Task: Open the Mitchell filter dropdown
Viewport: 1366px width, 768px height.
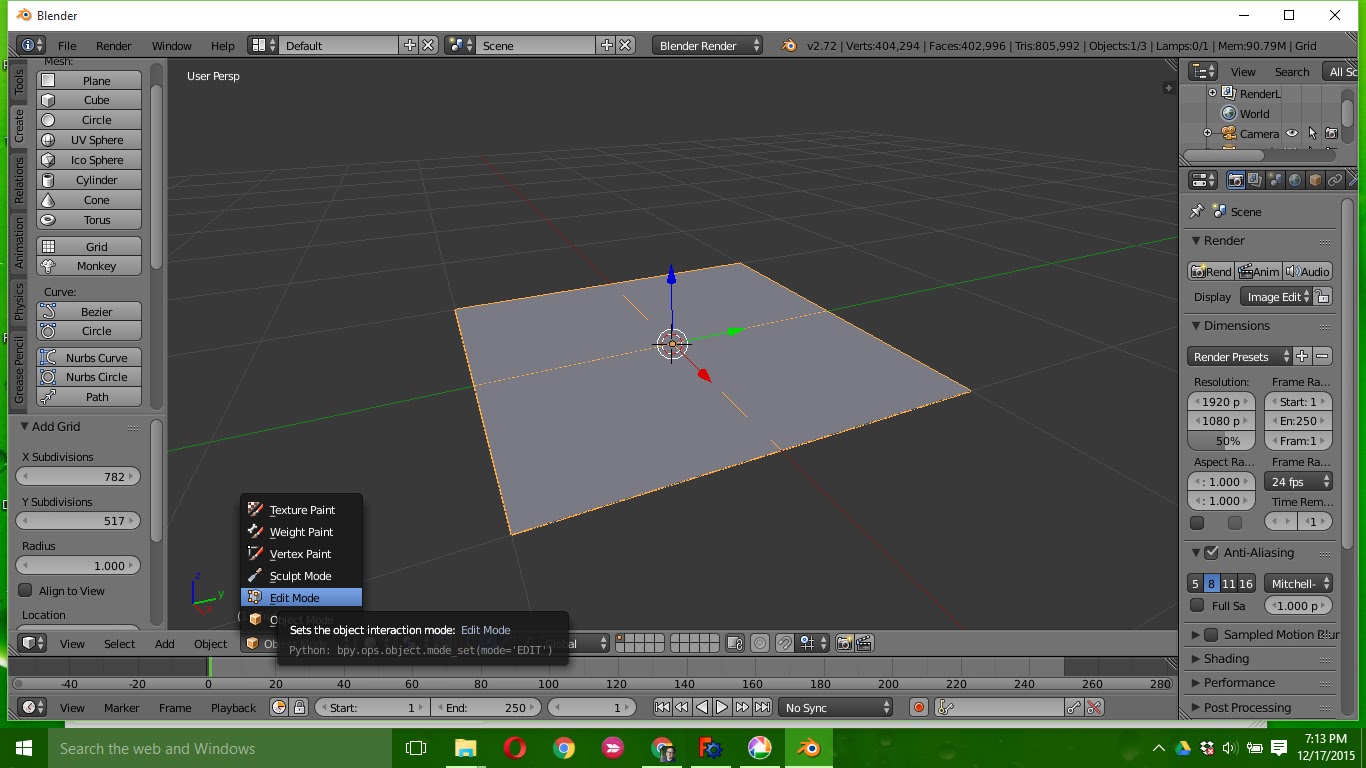Action: click(1298, 584)
